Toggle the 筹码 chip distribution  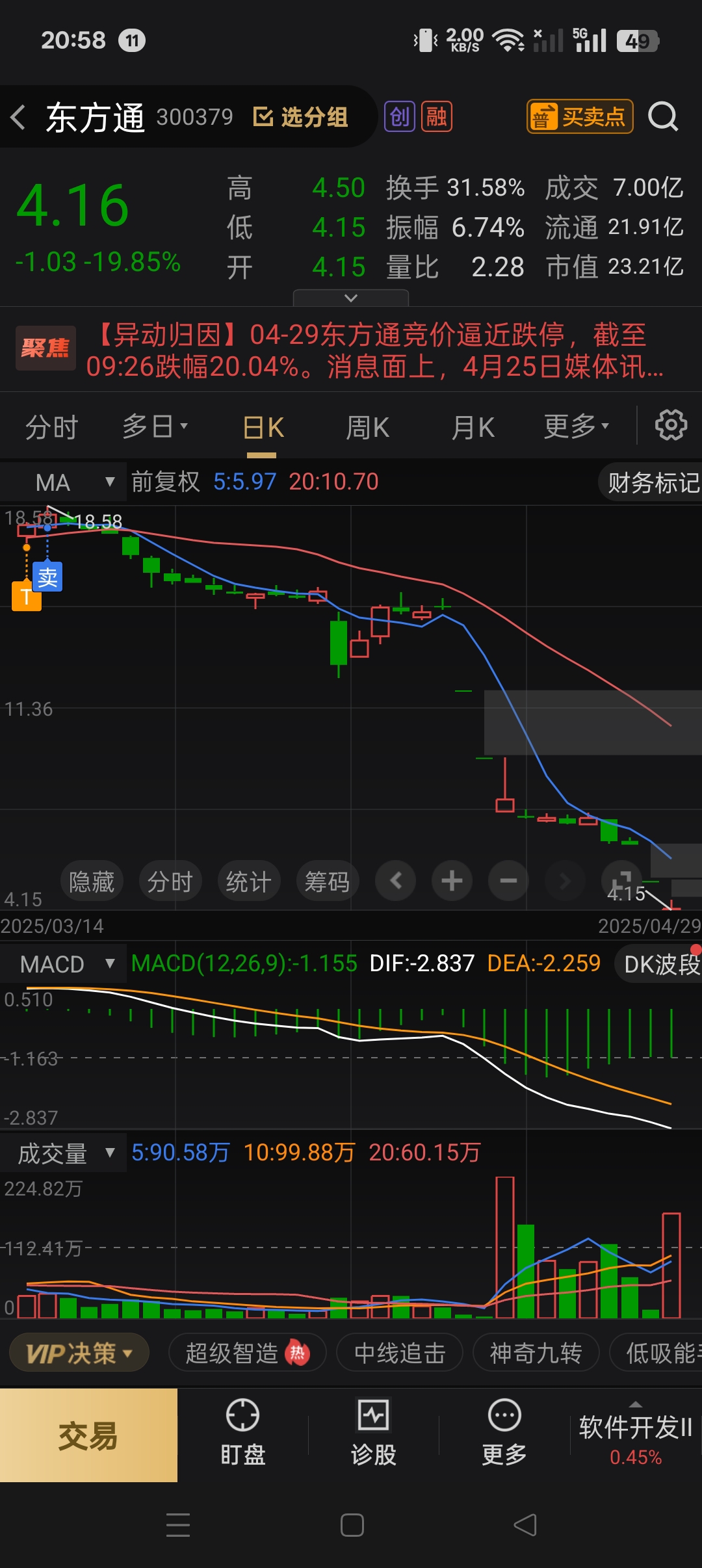coord(328,882)
